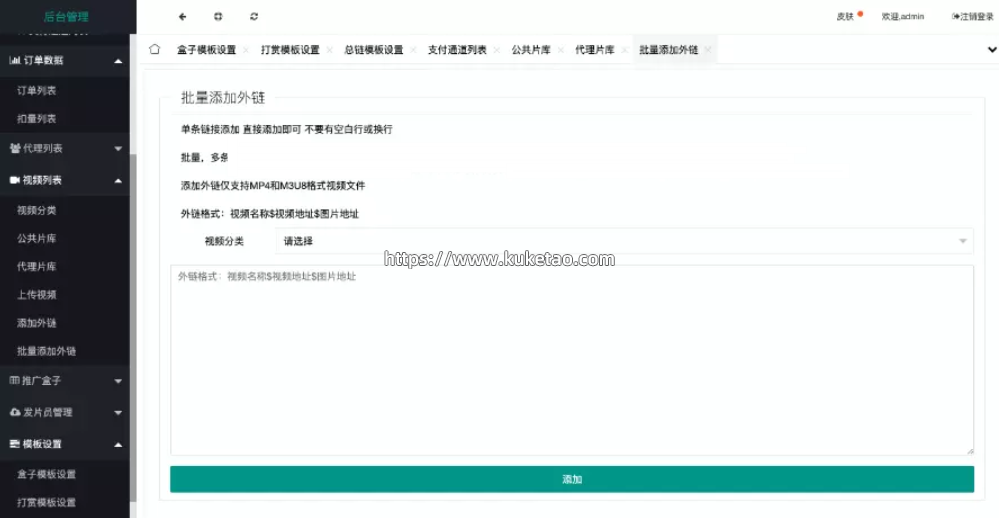Collapse the 模板设置 sidebar section
The image size is (999, 518).
click(x=64, y=444)
